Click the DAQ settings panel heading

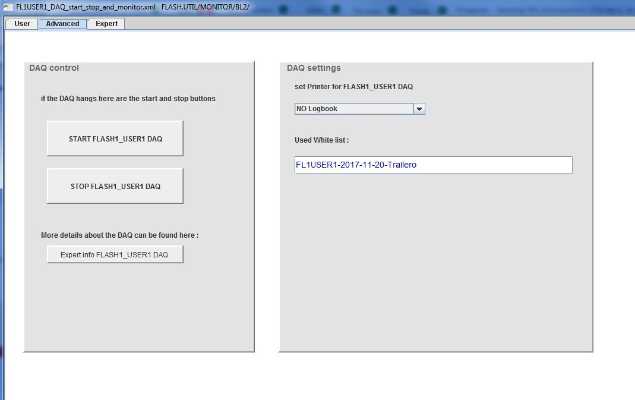coord(314,68)
